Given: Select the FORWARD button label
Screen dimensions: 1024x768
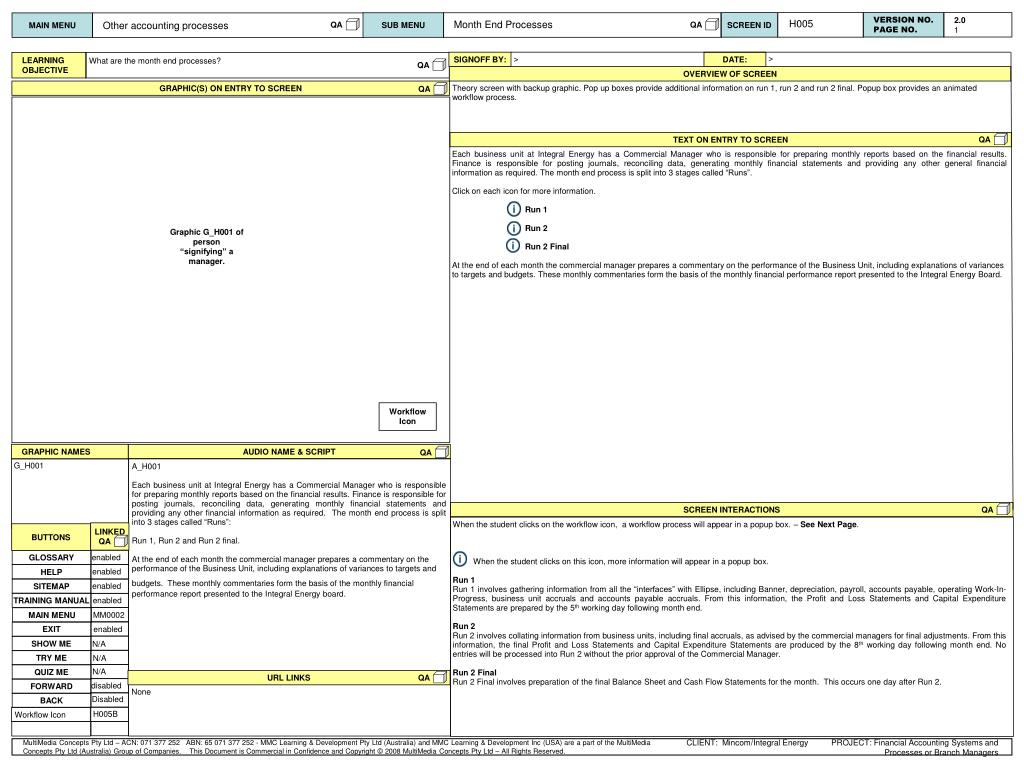Looking at the screenshot, I should tap(51, 686).
